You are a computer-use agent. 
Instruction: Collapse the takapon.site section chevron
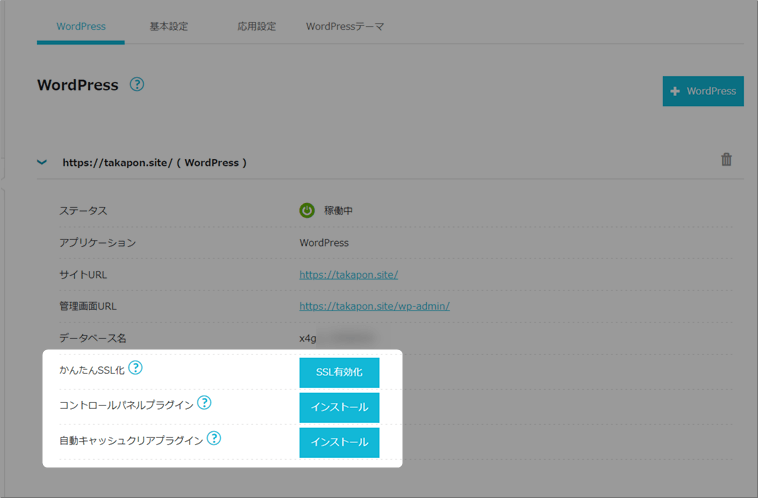42,162
